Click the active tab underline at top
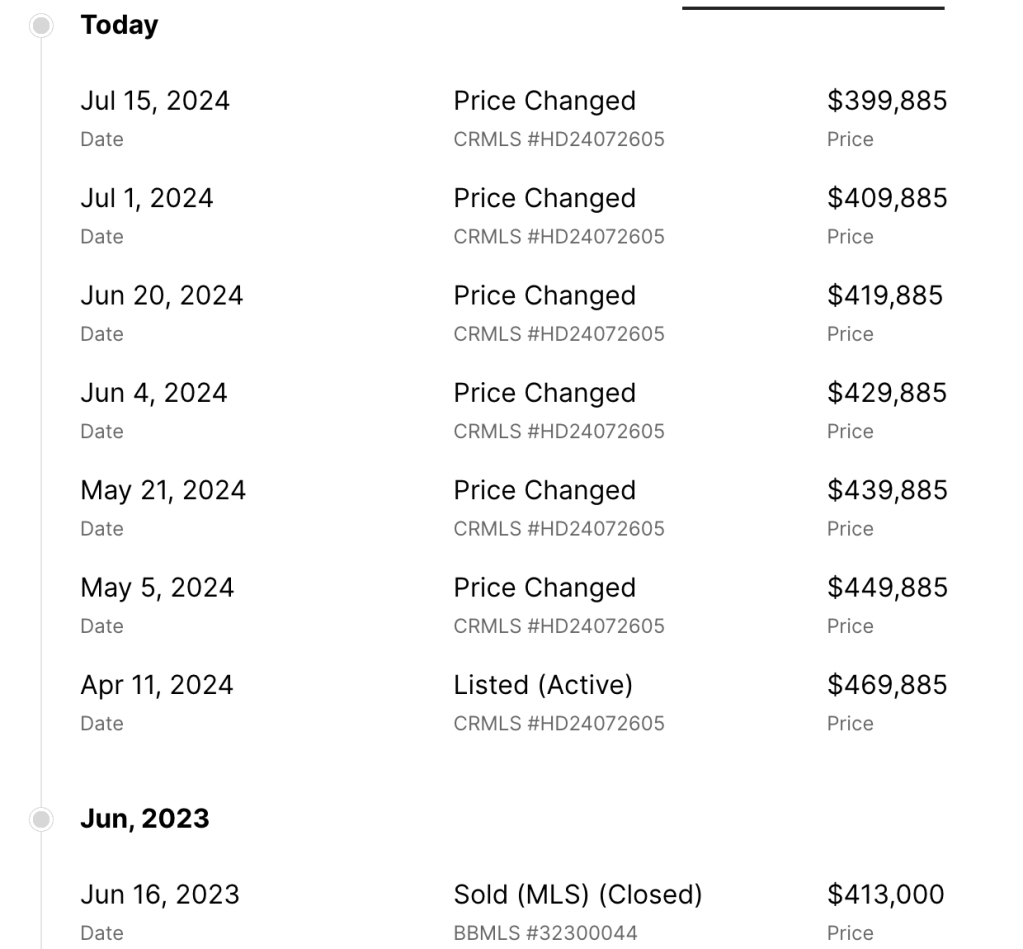Image resolution: width=1023 pixels, height=949 pixels. coord(813,8)
